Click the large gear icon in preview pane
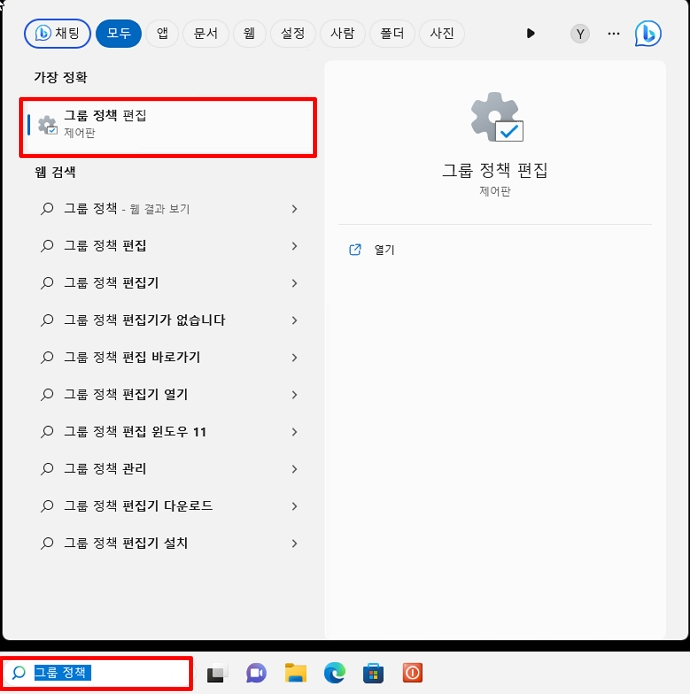Viewport: 690px width, 694px height. tap(497, 117)
